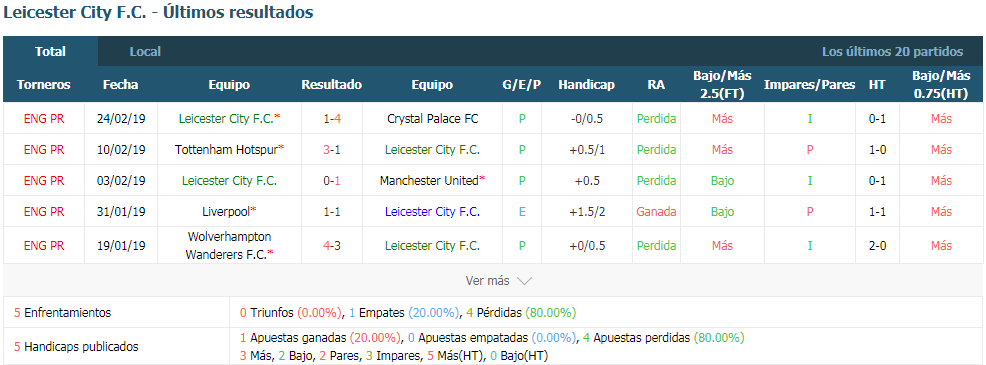Select the Total tab
The image size is (986, 365).
(x=50, y=52)
